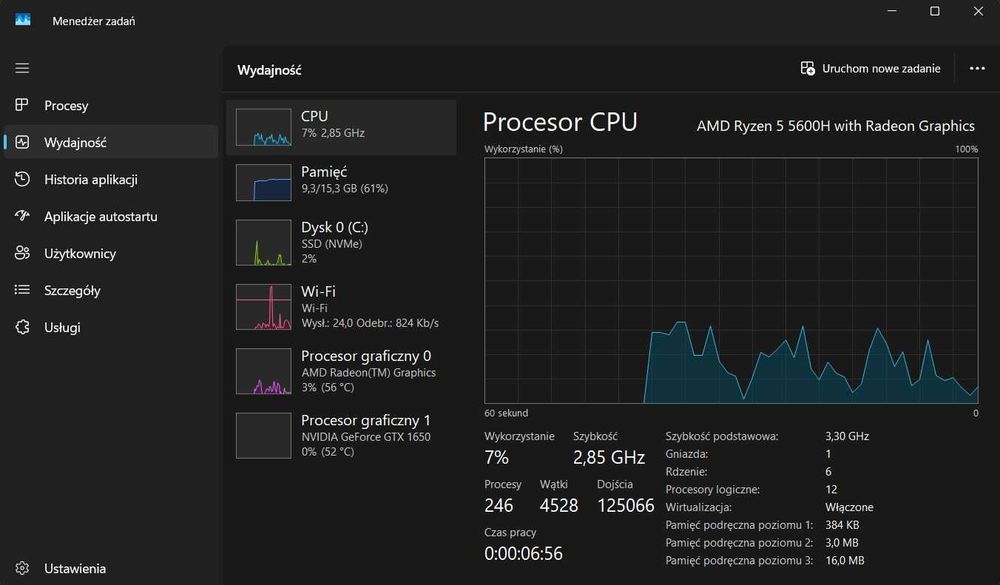Image resolution: width=1000 pixels, height=585 pixels.
Task: Go to the Procesy page
Action: pos(66,105)
